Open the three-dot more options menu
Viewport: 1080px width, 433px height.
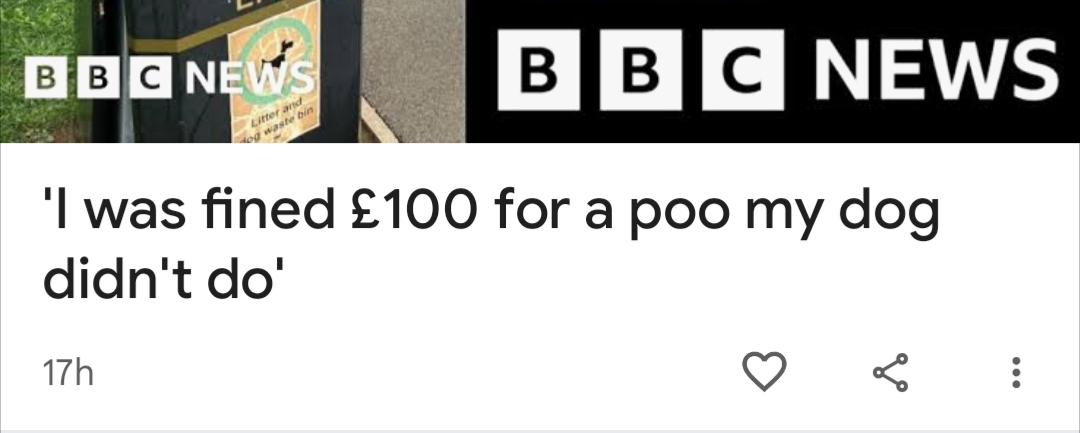pos(1015,372)
